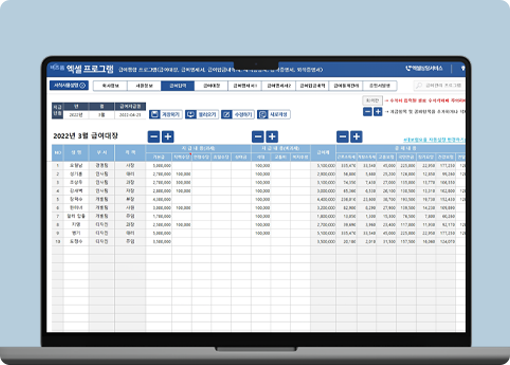The height and width of the screenshot is (365, 510).
Task: Open the cyan insurance rate settings link
Action: [x=434, y=140]
